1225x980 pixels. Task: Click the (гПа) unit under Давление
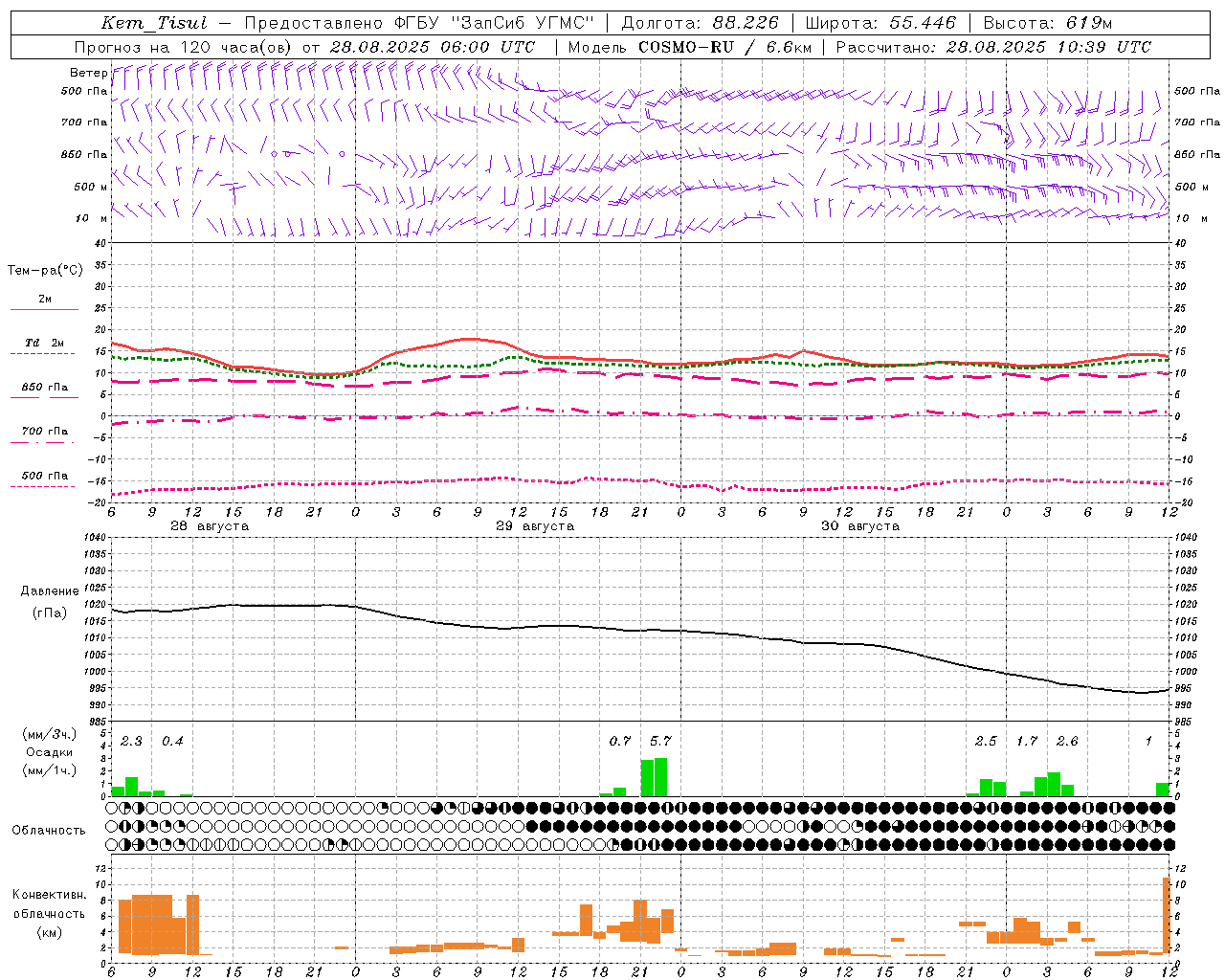point(50,613)
